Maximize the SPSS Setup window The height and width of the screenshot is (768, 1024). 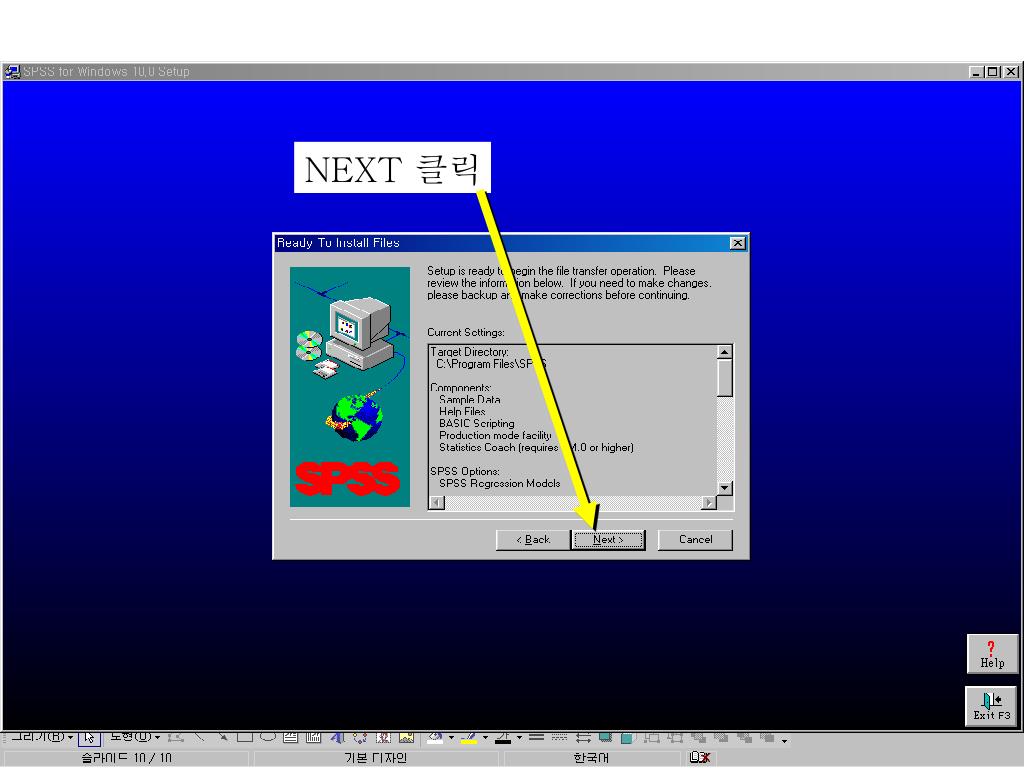pos(993,72)
